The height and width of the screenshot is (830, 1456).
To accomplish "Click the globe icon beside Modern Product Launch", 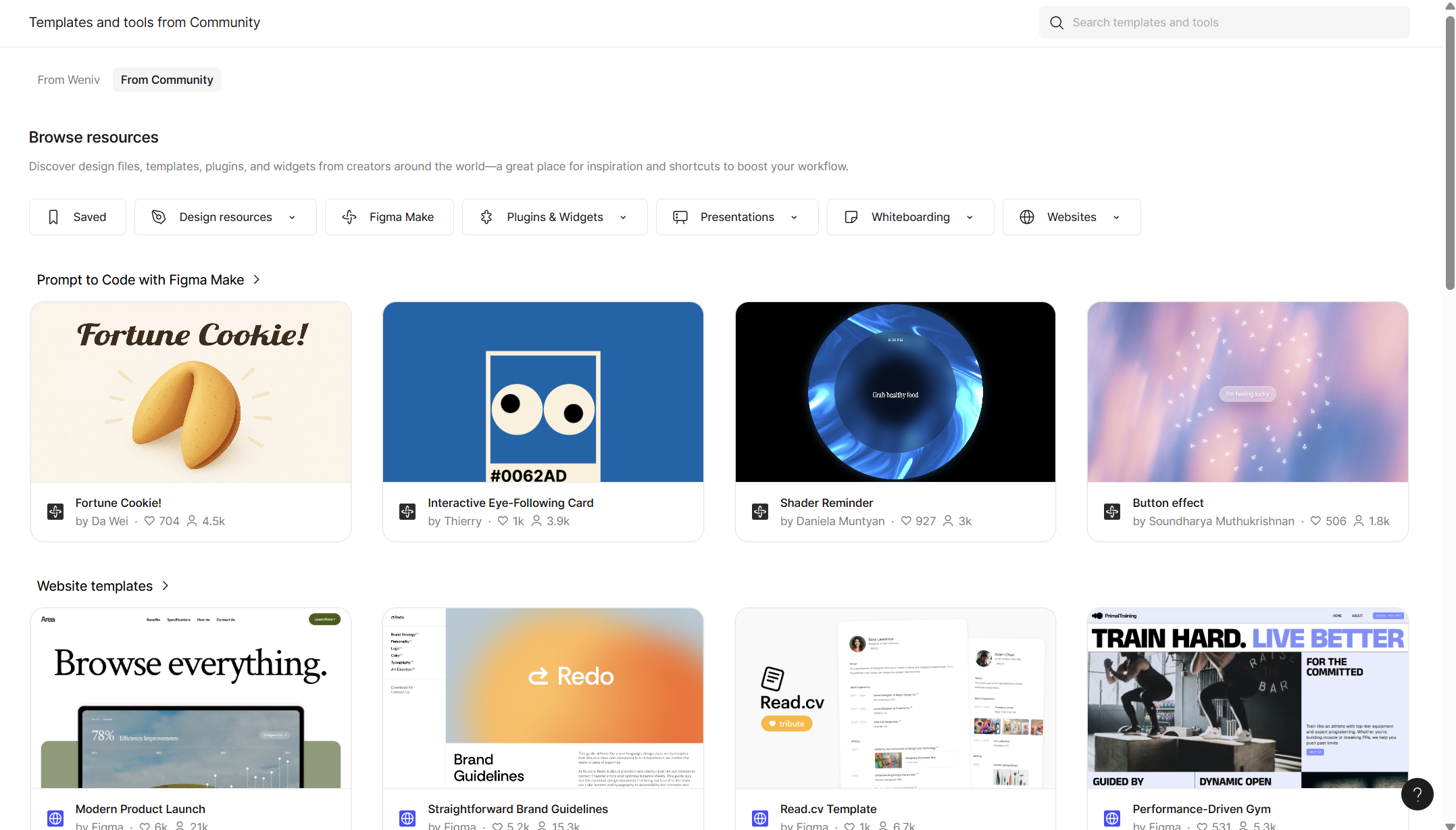I will [x=55, y=818].
